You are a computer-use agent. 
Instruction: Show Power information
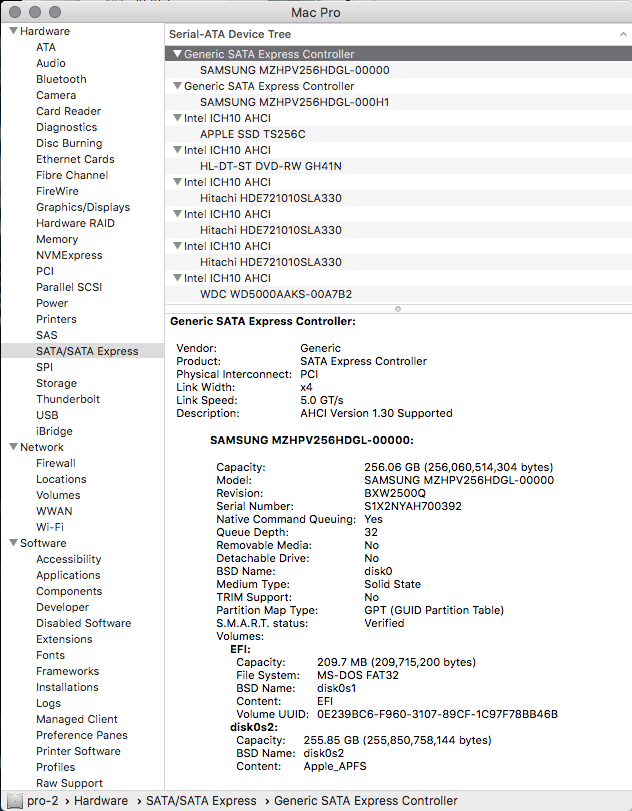point(52,304)
